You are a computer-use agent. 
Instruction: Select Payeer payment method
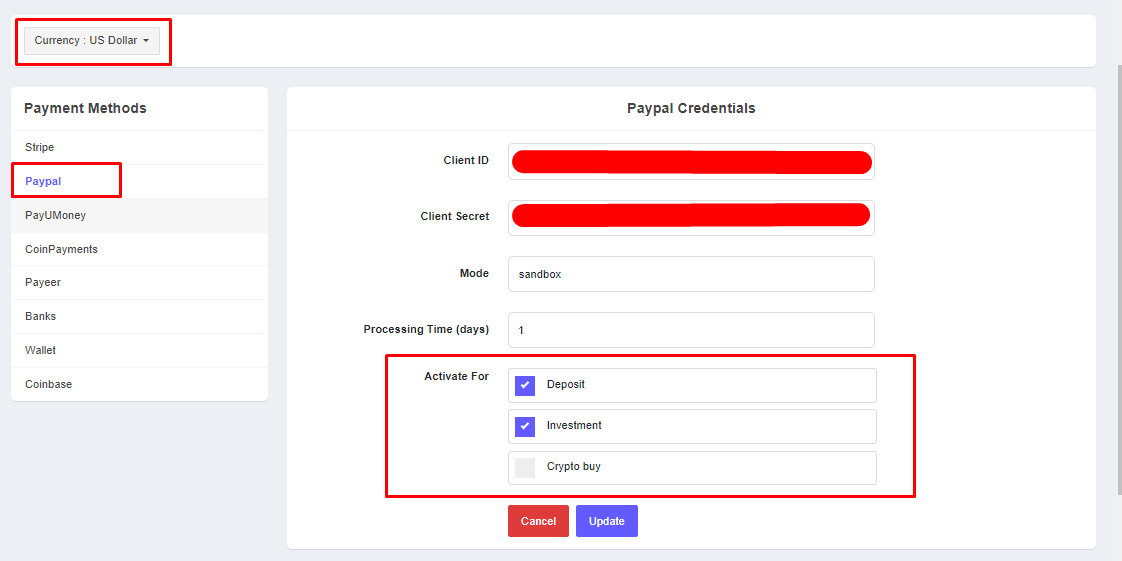tap(43, 282)
